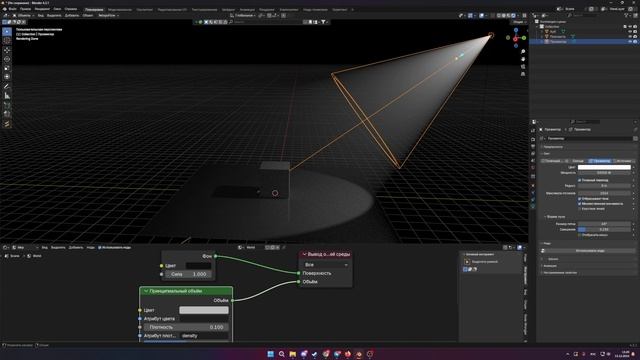640x360 pixels.
Task: Switch to Скульптинг workspace tab
Action: pos(145,9)
